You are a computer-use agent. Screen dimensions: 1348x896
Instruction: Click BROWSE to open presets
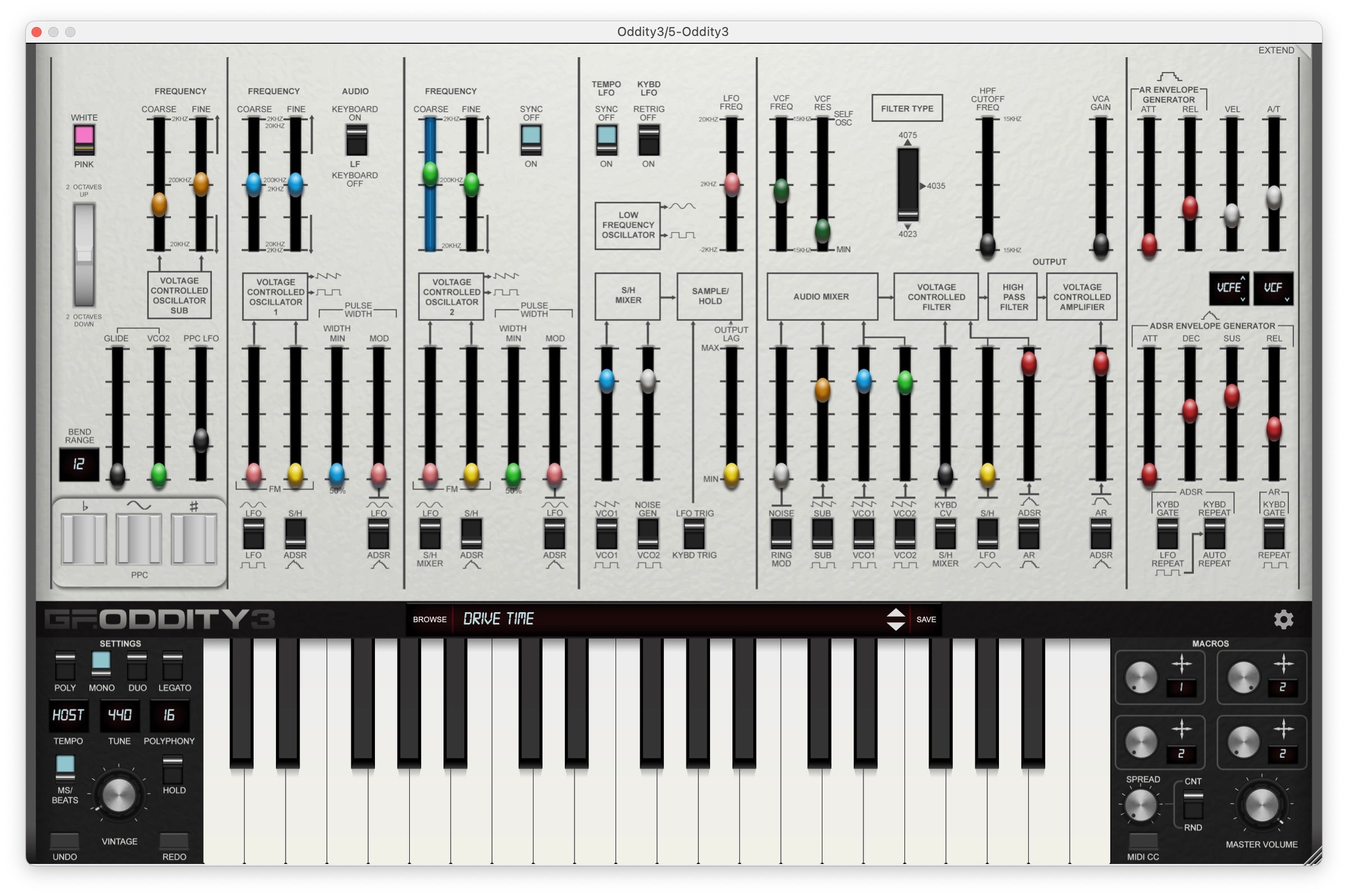tap(429, 619)
